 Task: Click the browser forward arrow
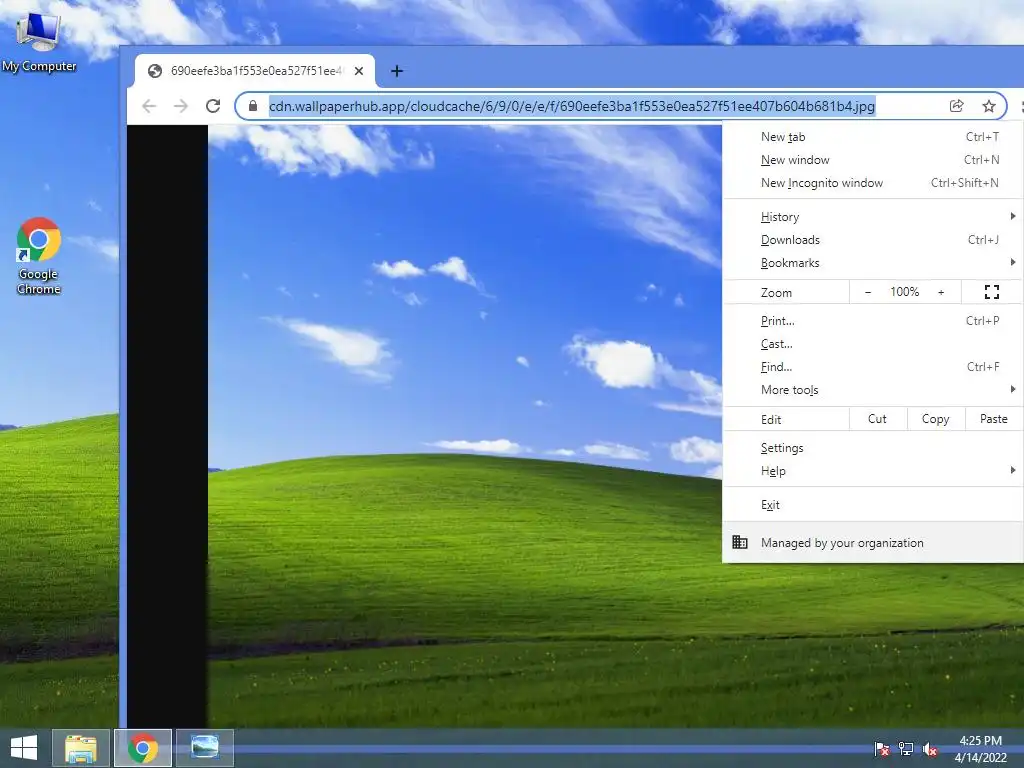point(181,106)
